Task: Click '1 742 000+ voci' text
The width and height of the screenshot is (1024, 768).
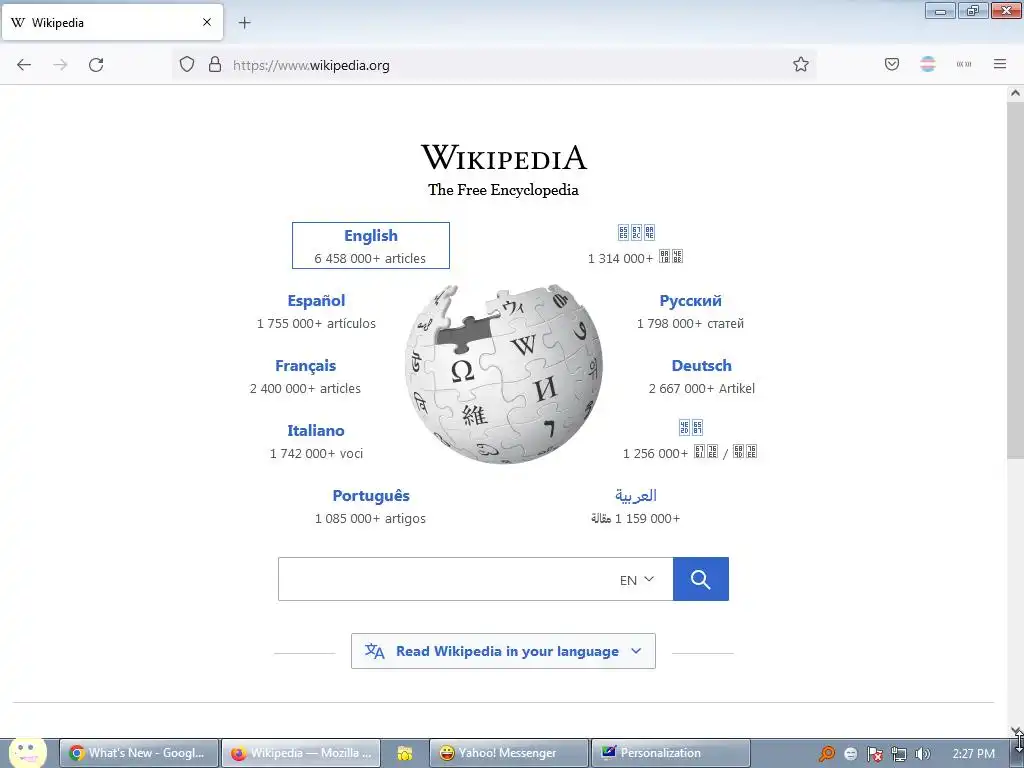Action: pyautogui.click(x=316, y=454)
